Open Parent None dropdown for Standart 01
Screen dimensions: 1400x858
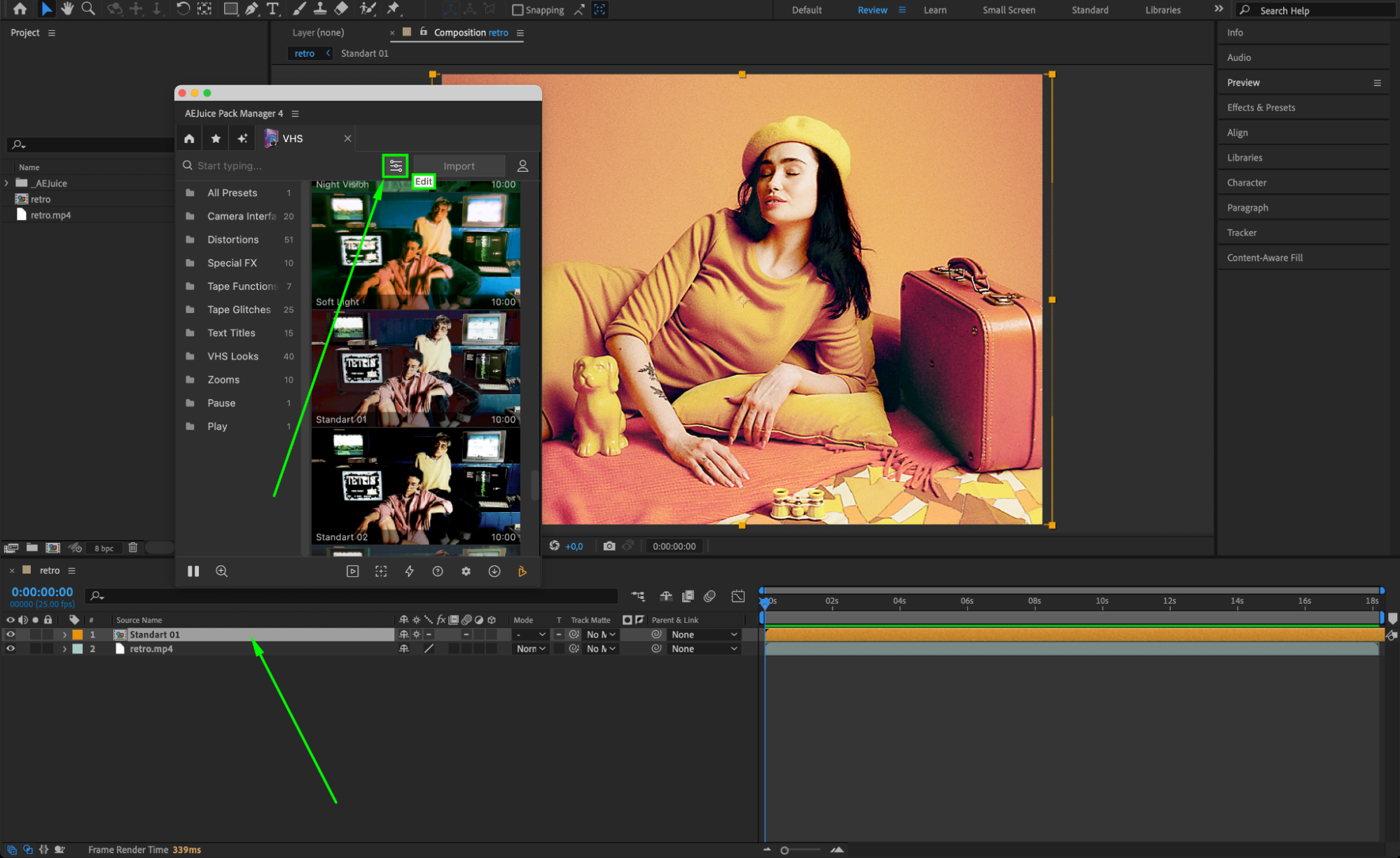point(703,635)
